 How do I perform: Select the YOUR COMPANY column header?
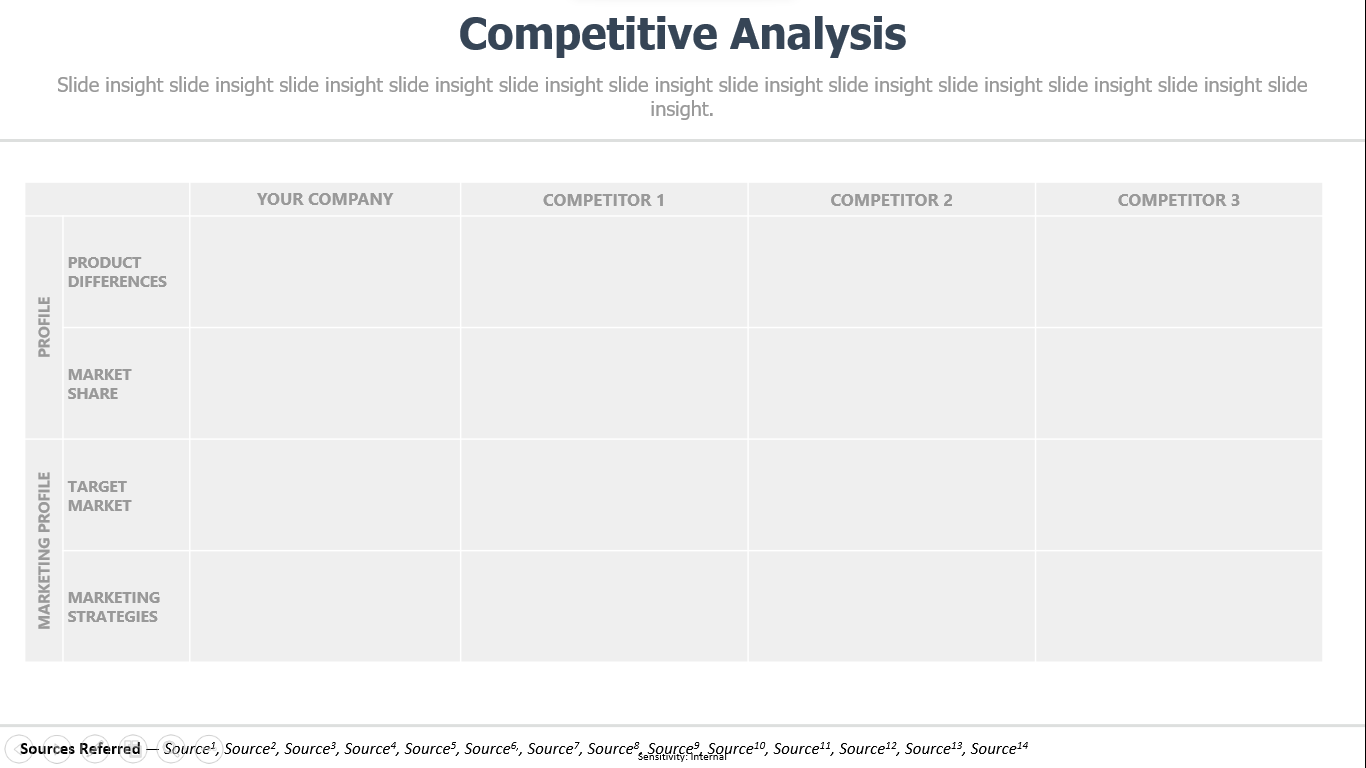tap(325, 199)
